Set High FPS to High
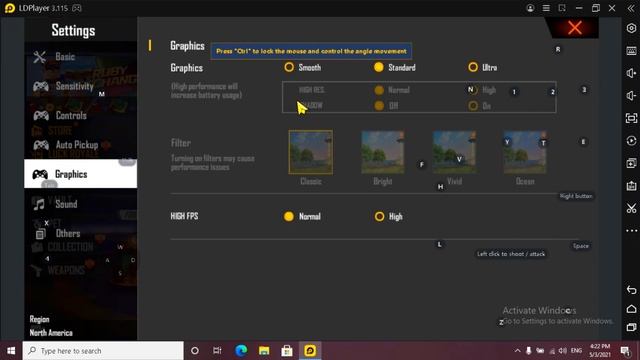The height and width of the screenshot is (360, 640). pyautogui.click(x=379, y=216)
